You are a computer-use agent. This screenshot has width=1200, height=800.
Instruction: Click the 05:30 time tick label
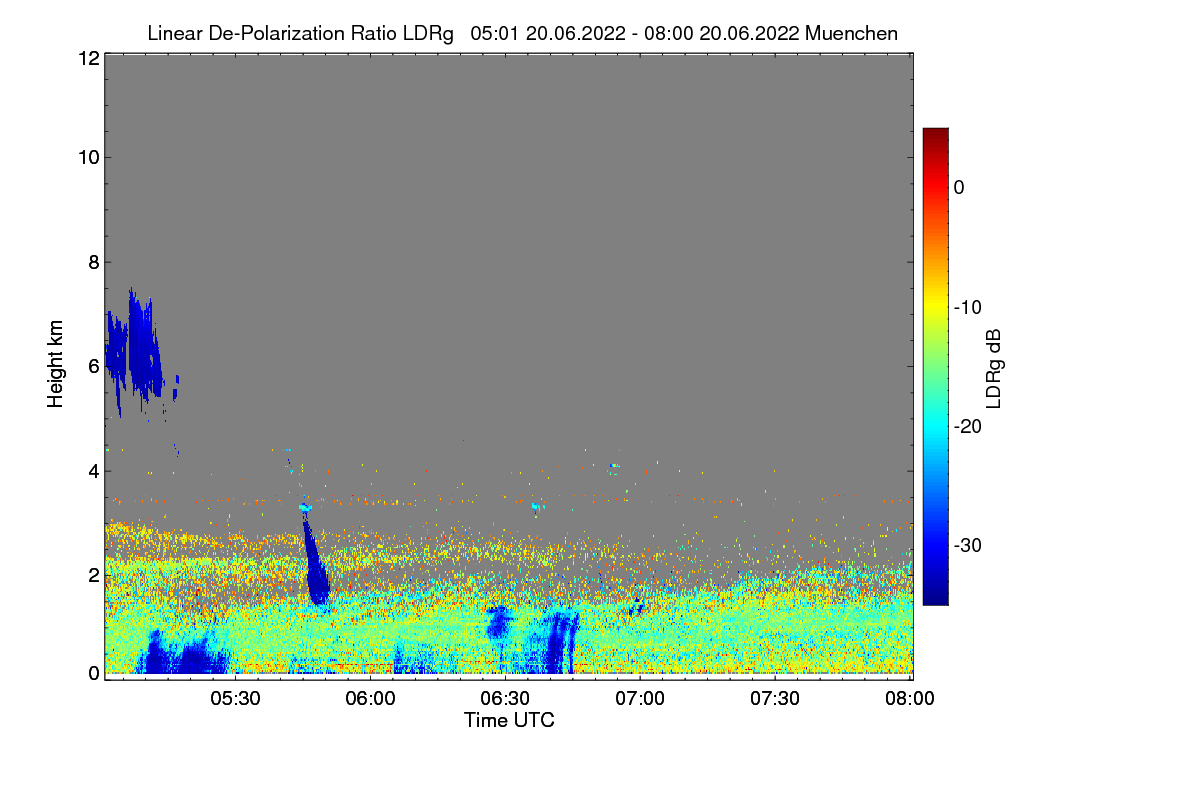tap(236, 699)
